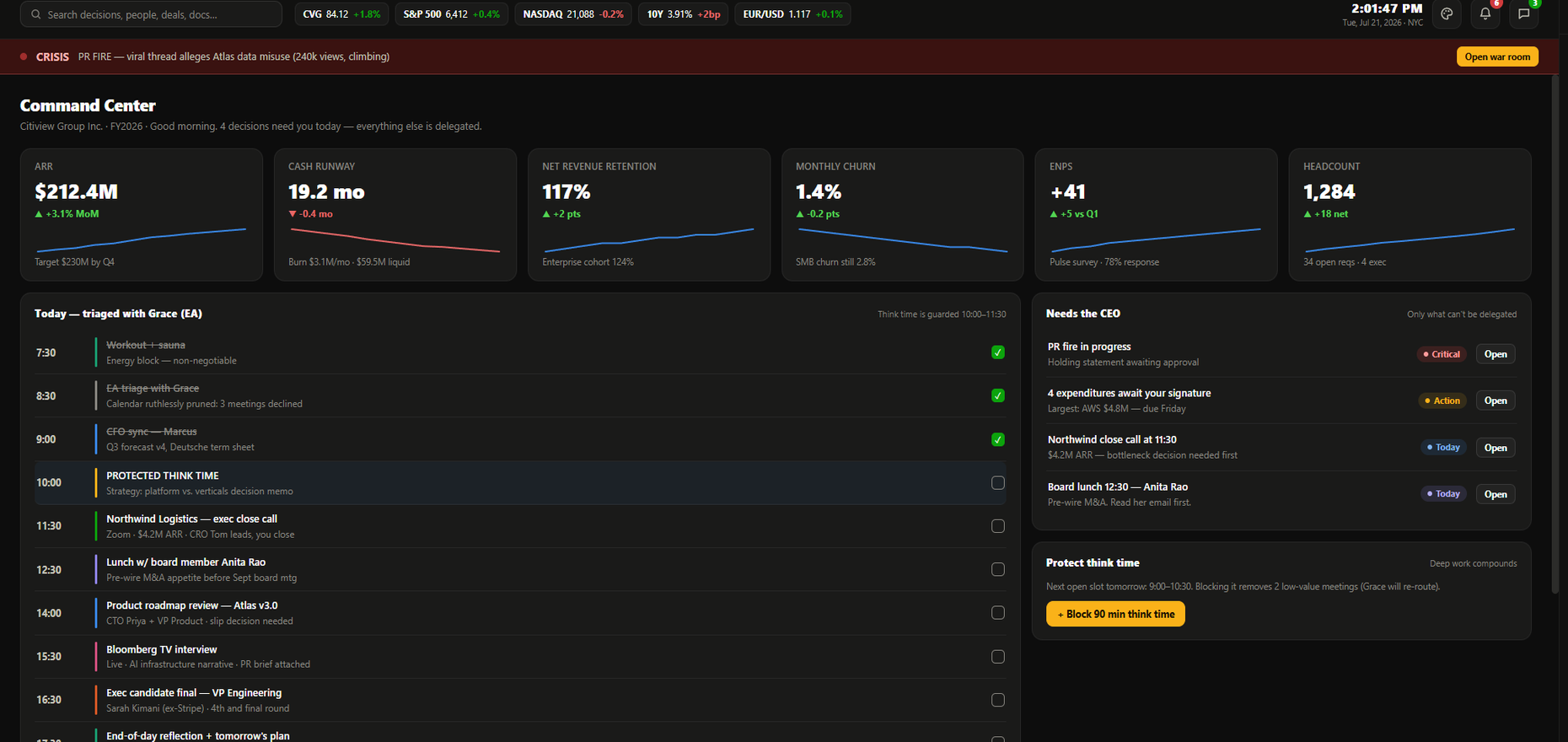Open the EUR/USD ticker chip
Screen dimensions: 1568x742
pos(792,14)
